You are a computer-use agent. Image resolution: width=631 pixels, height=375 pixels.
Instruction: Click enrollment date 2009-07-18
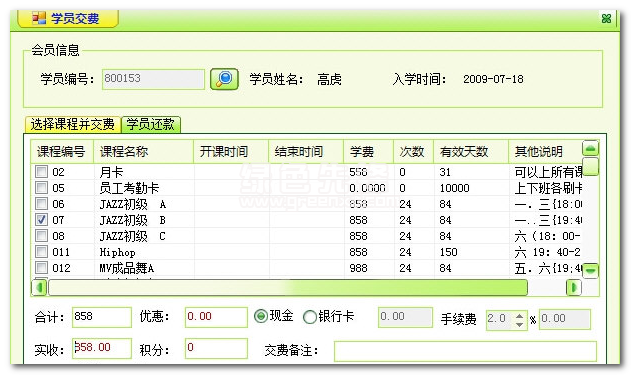coord(493,79)
